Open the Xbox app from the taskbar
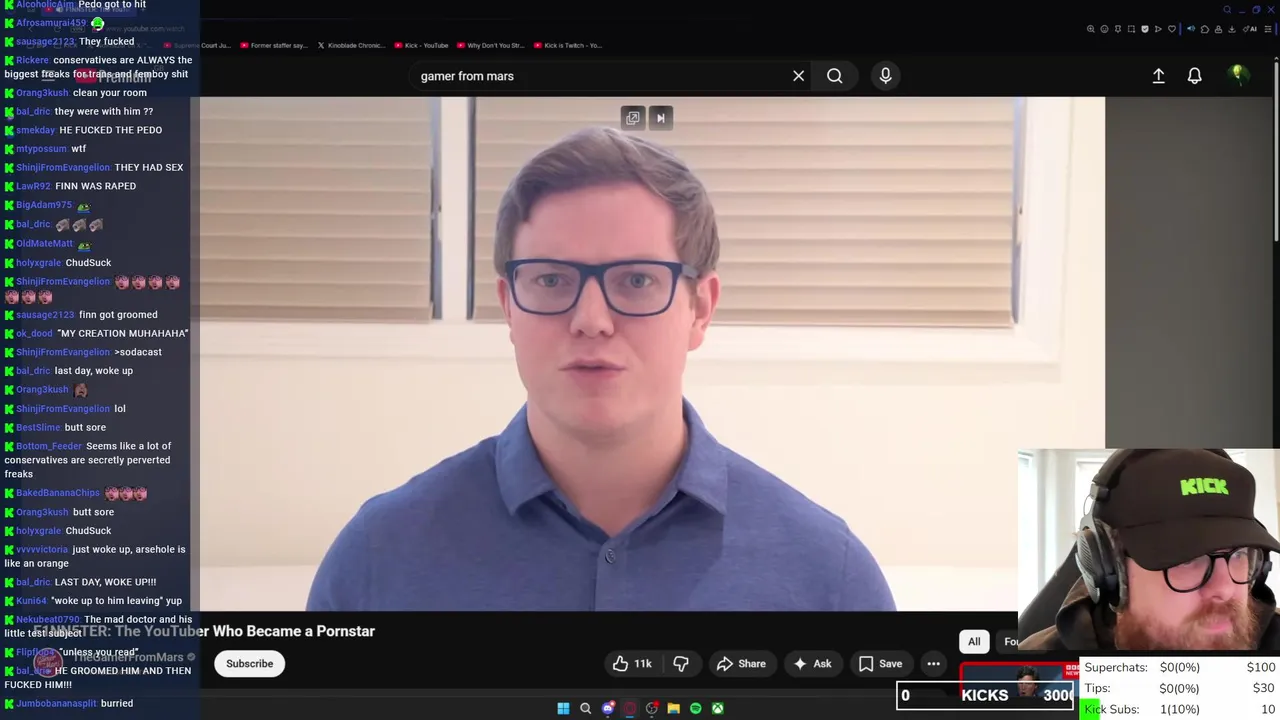This screenshot has width=1280, height=720. (718, 708)
